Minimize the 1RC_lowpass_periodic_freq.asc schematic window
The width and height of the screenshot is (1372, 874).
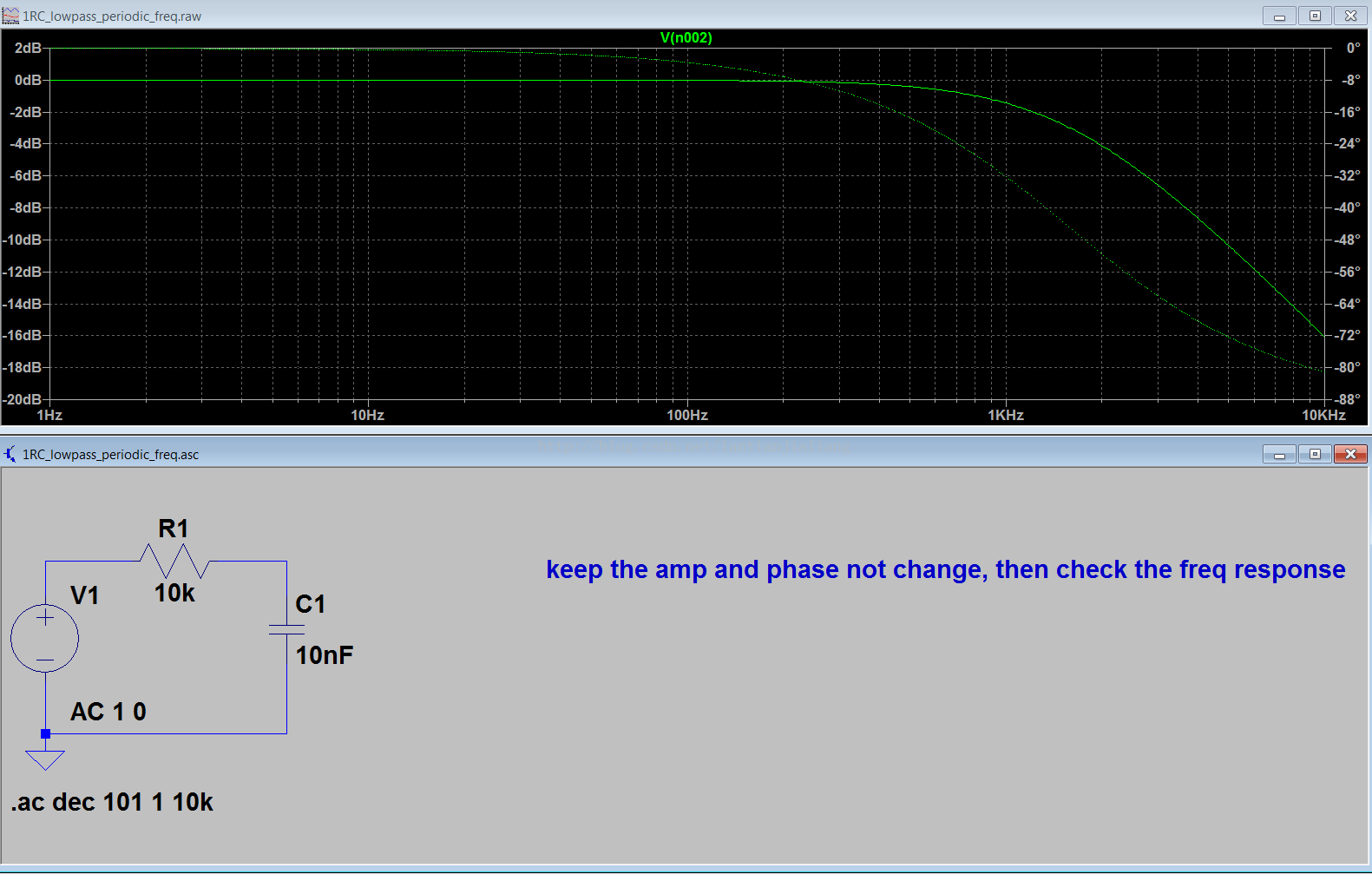point(1279,454)
